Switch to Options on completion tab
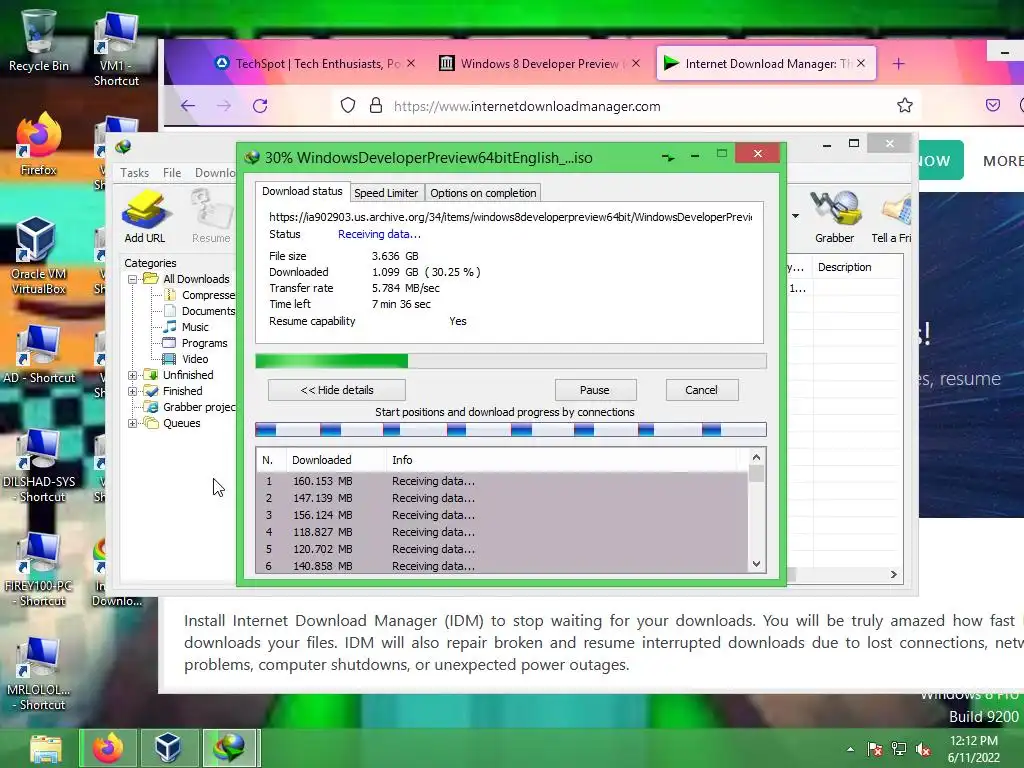This screenshot has height=768, width=1024. click(483, 193)
